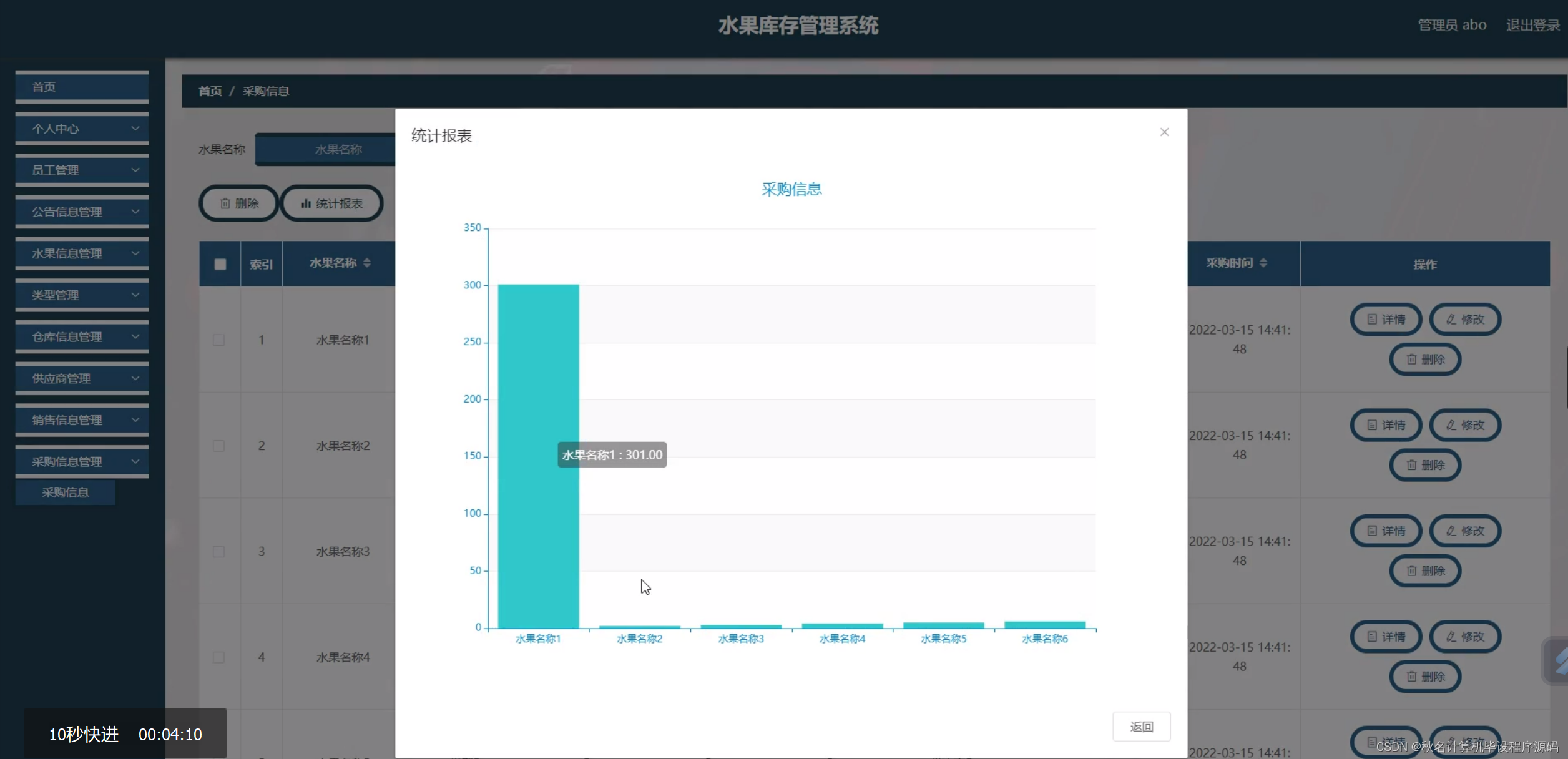Close the 统计报表 dialog with X icon

point(1164,132)
